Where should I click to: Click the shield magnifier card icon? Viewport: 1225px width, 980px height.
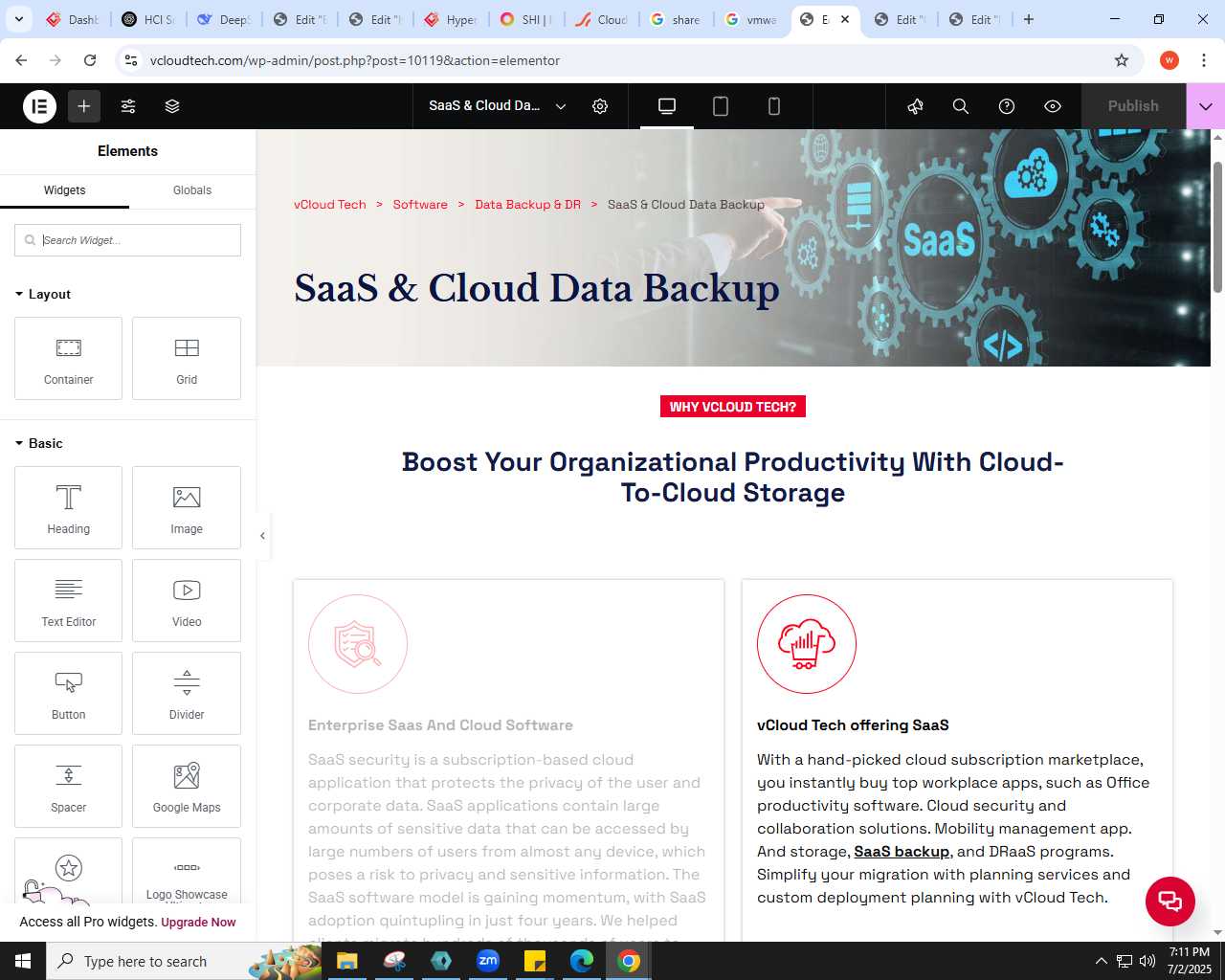click(358, 644)
